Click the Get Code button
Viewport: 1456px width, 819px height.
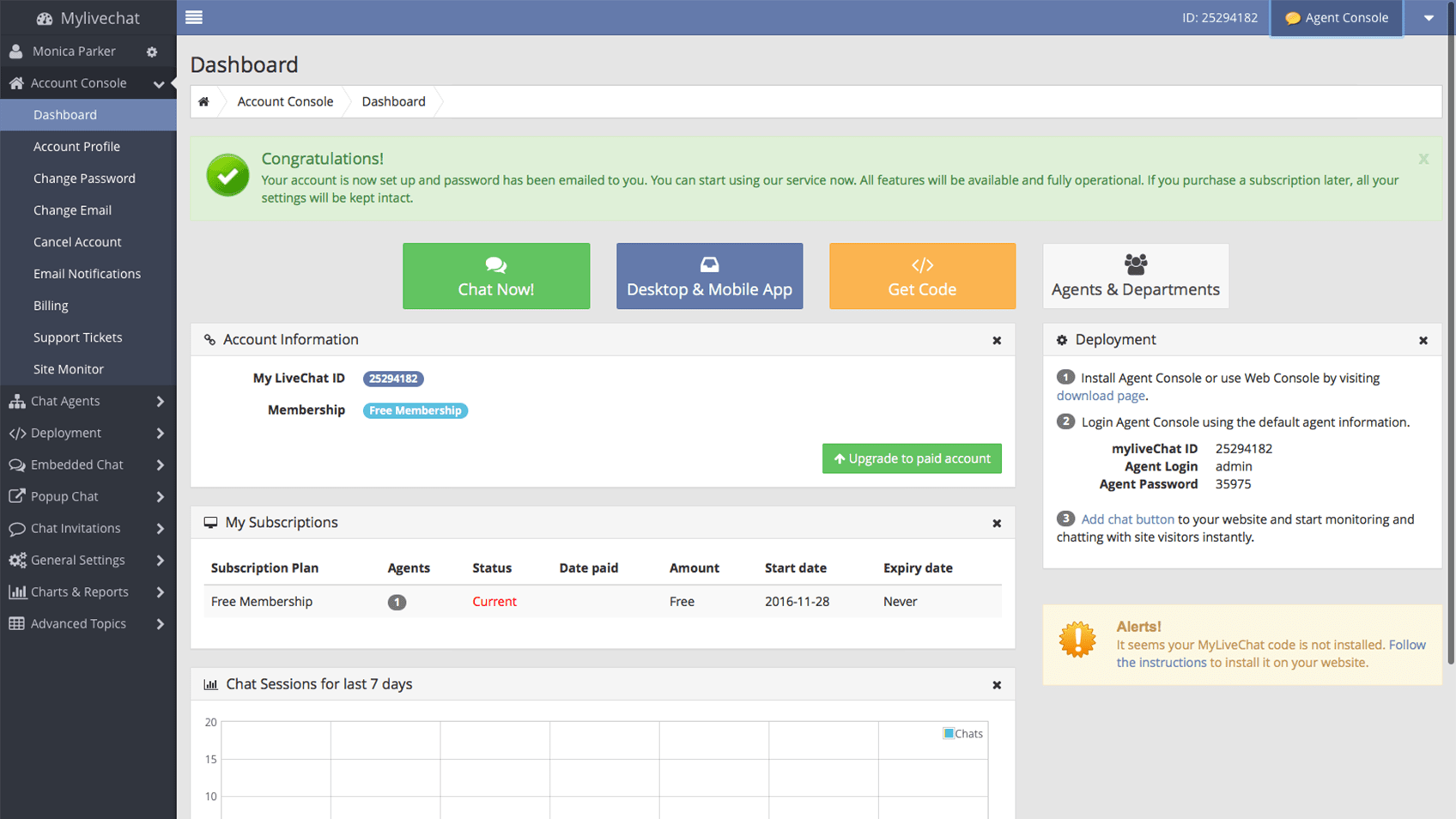pos(922,276)
